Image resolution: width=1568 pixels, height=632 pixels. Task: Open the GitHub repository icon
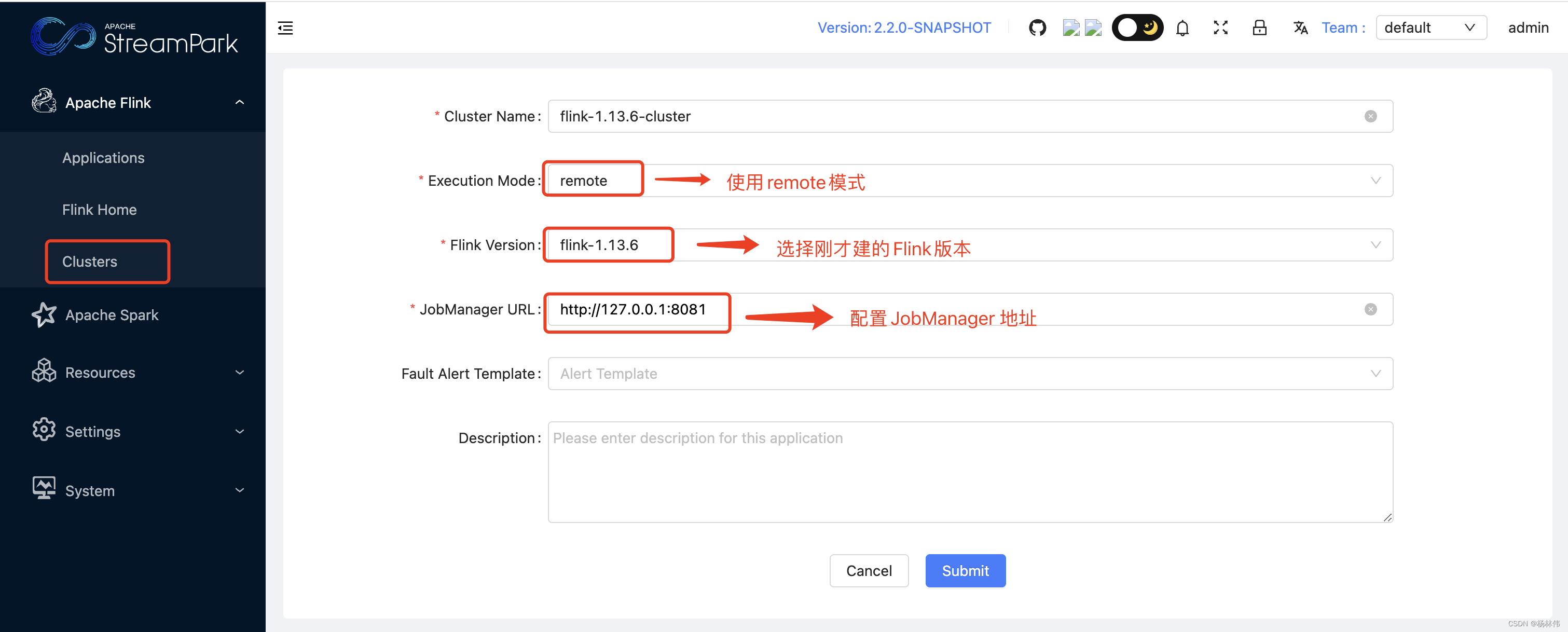pos(1037,28)
